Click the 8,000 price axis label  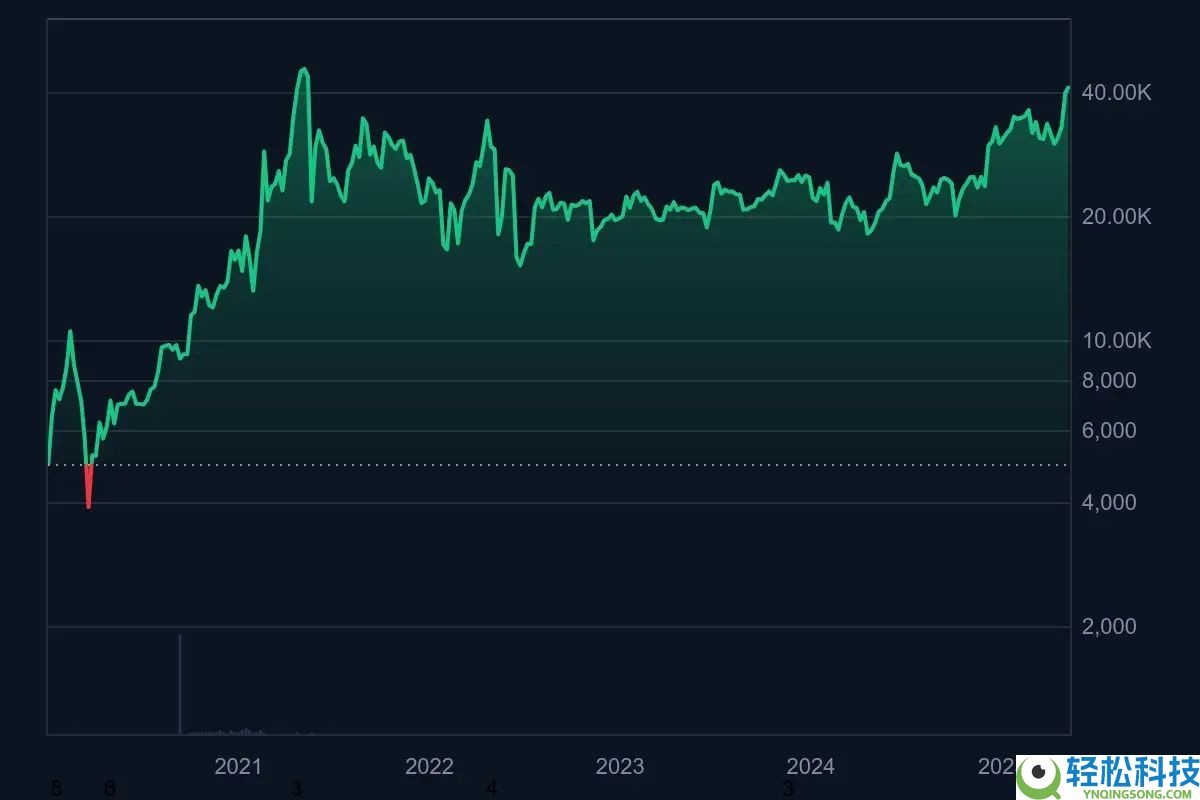[x=1109, y=381]
